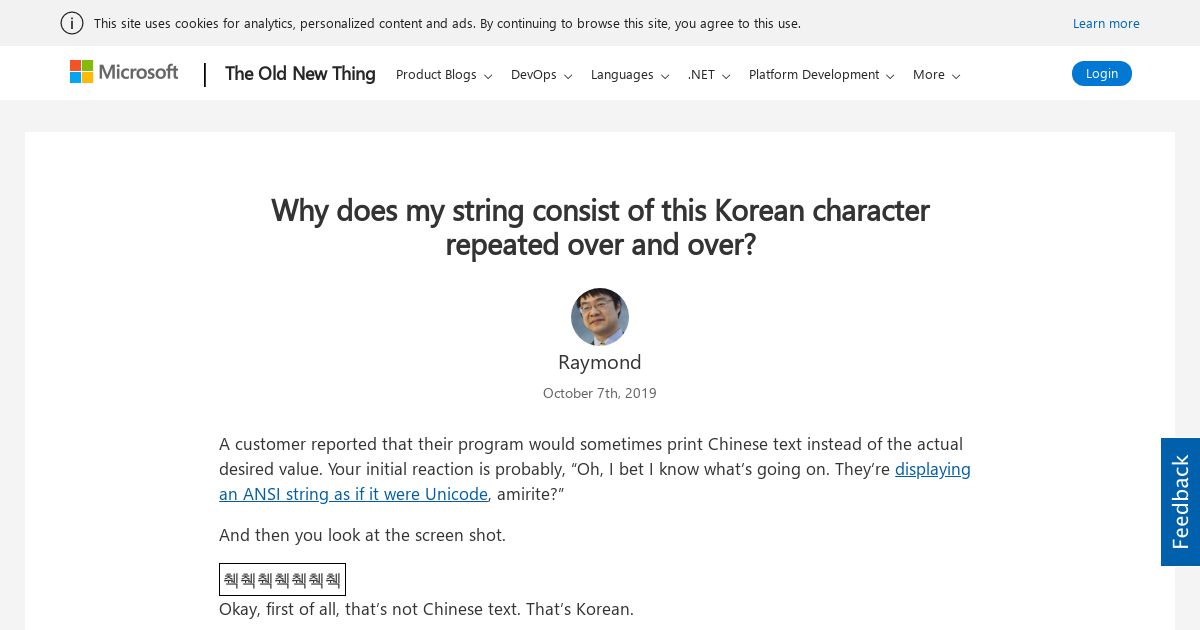Open the Learn more cookie link
The height and width of the screenshot is (630, 1200).
[1106, 23]
